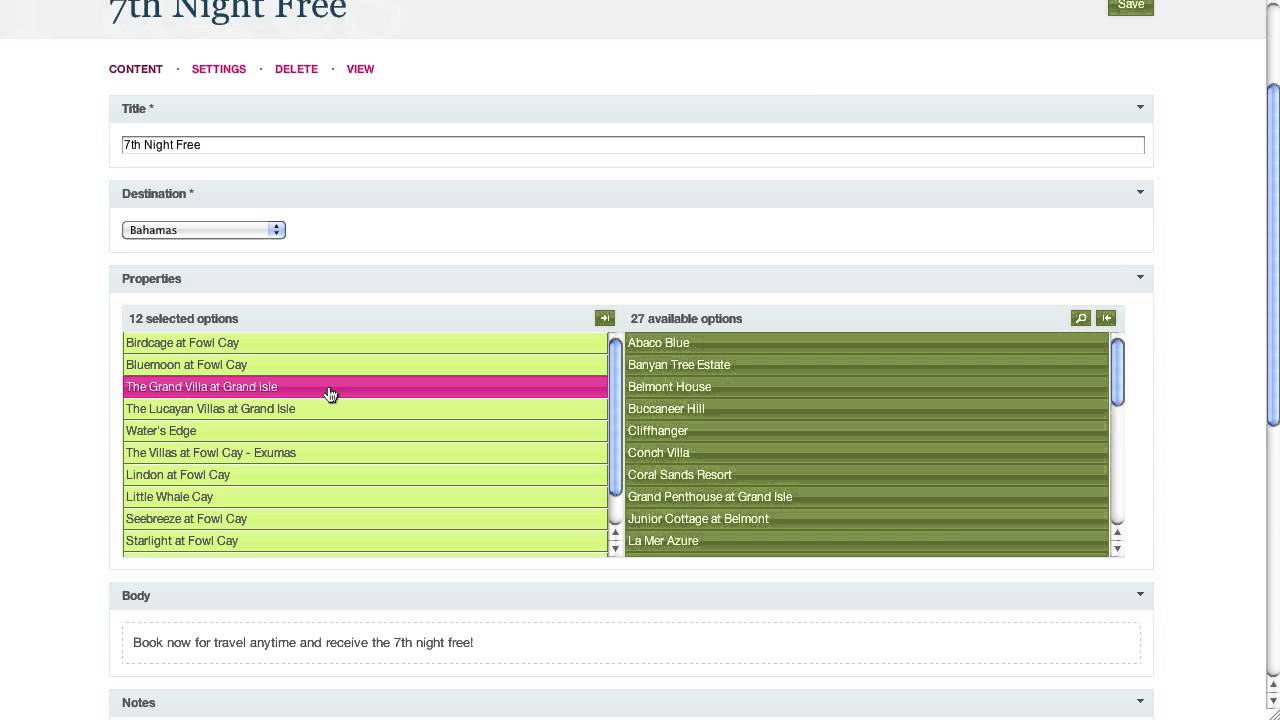Image resolution: width=1280 pixels, height=720 pixels.
Task: Select Bluemoon at Fowl Cay
Action: click(x=365, y=365)
